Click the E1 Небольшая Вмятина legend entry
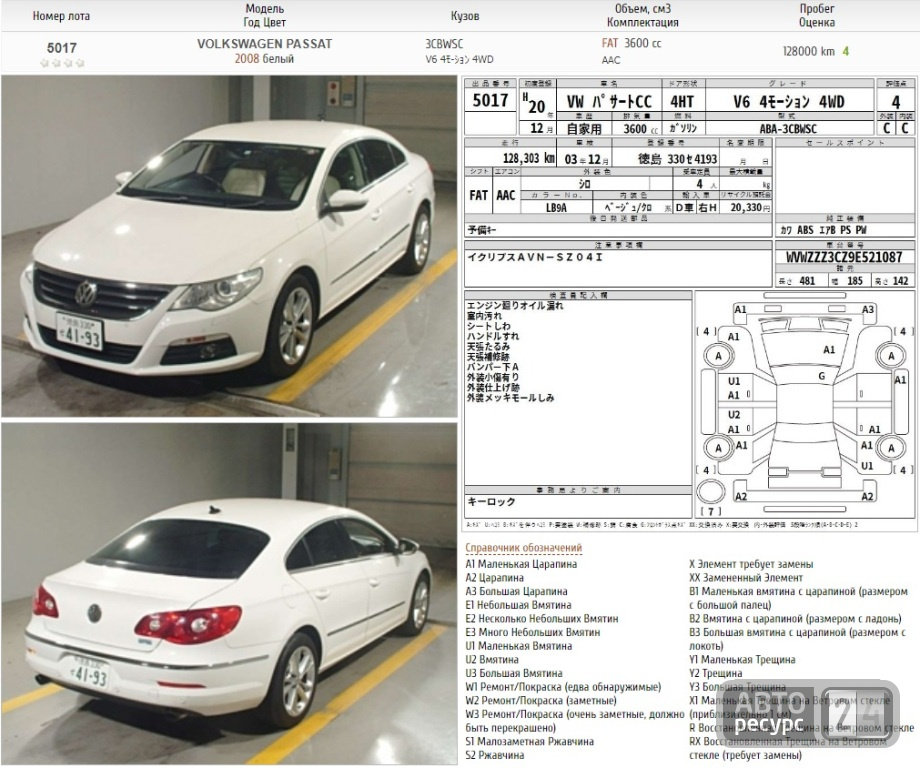 pyautogui.click(x=518, y=604)
